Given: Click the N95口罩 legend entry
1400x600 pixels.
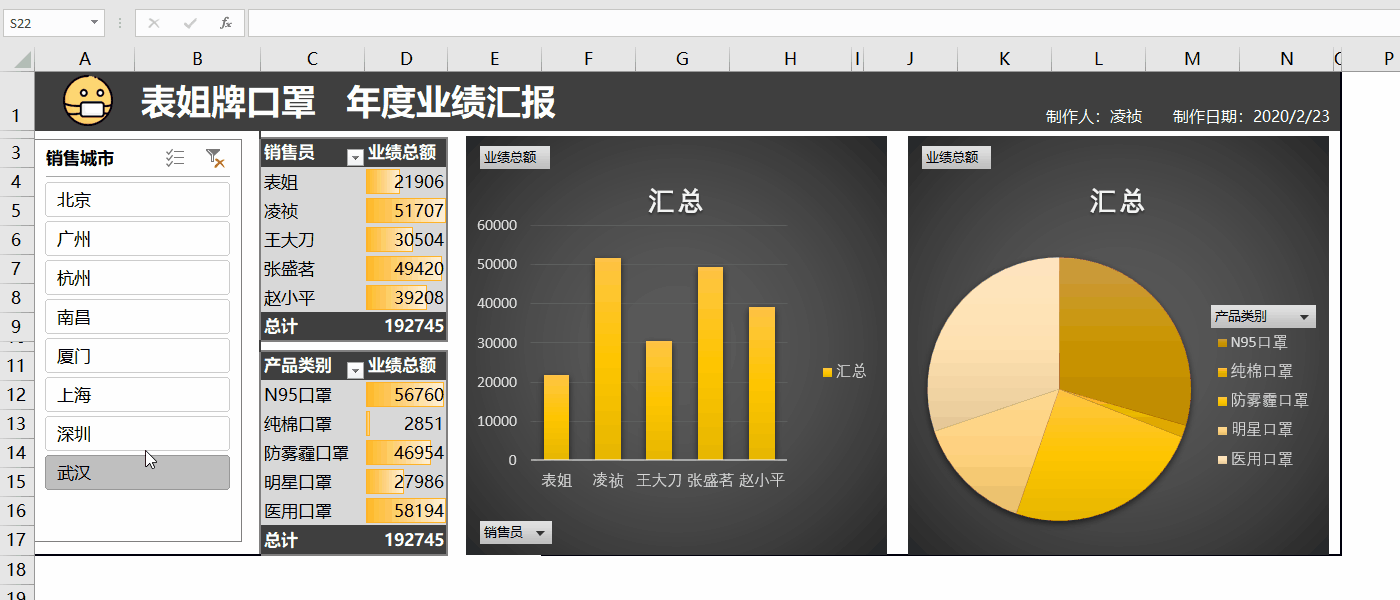Looking at the screenshot, I should click(x=1252, y=342).
